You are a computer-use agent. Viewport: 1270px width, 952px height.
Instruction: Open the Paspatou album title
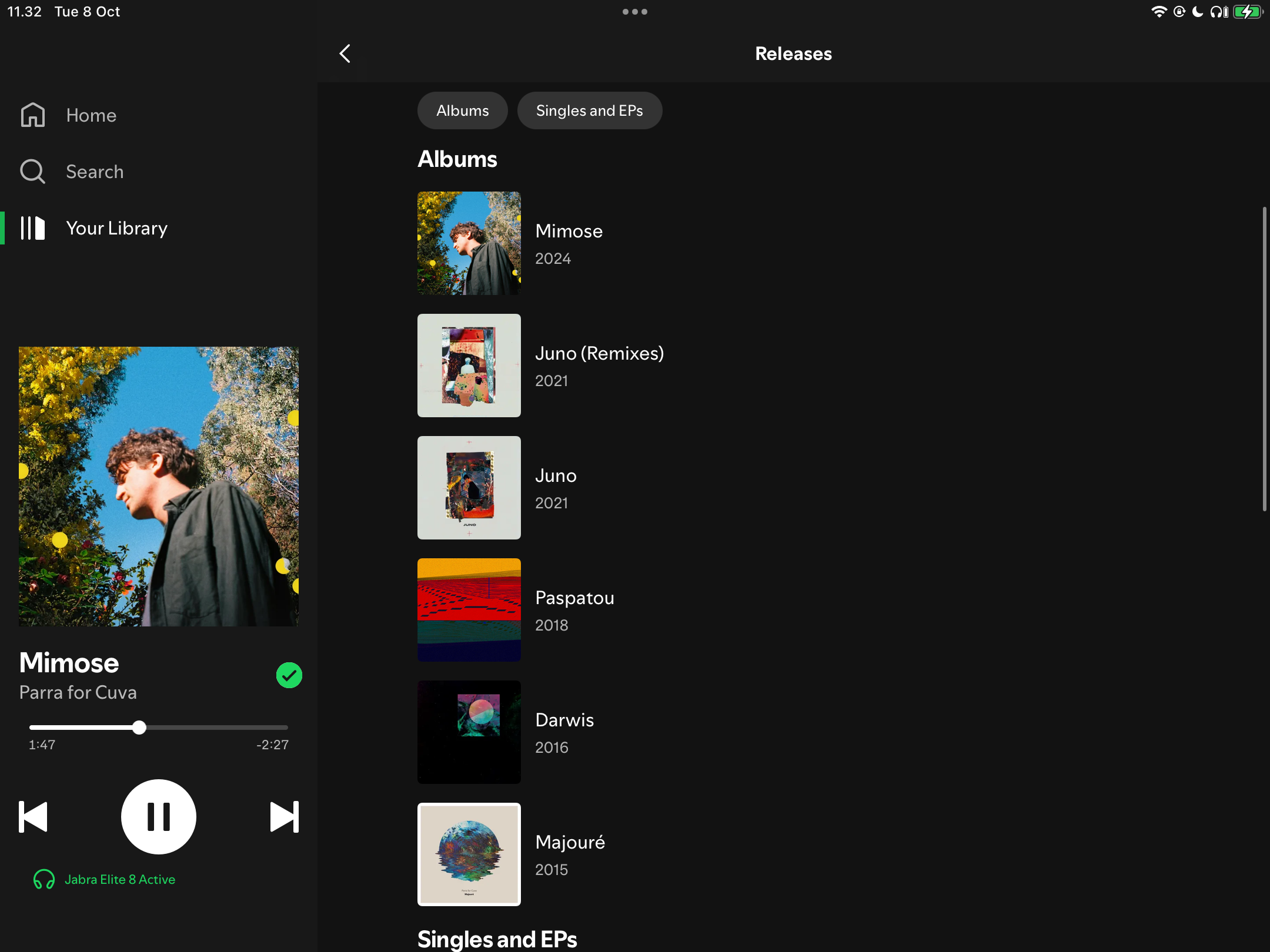point(575,598)
